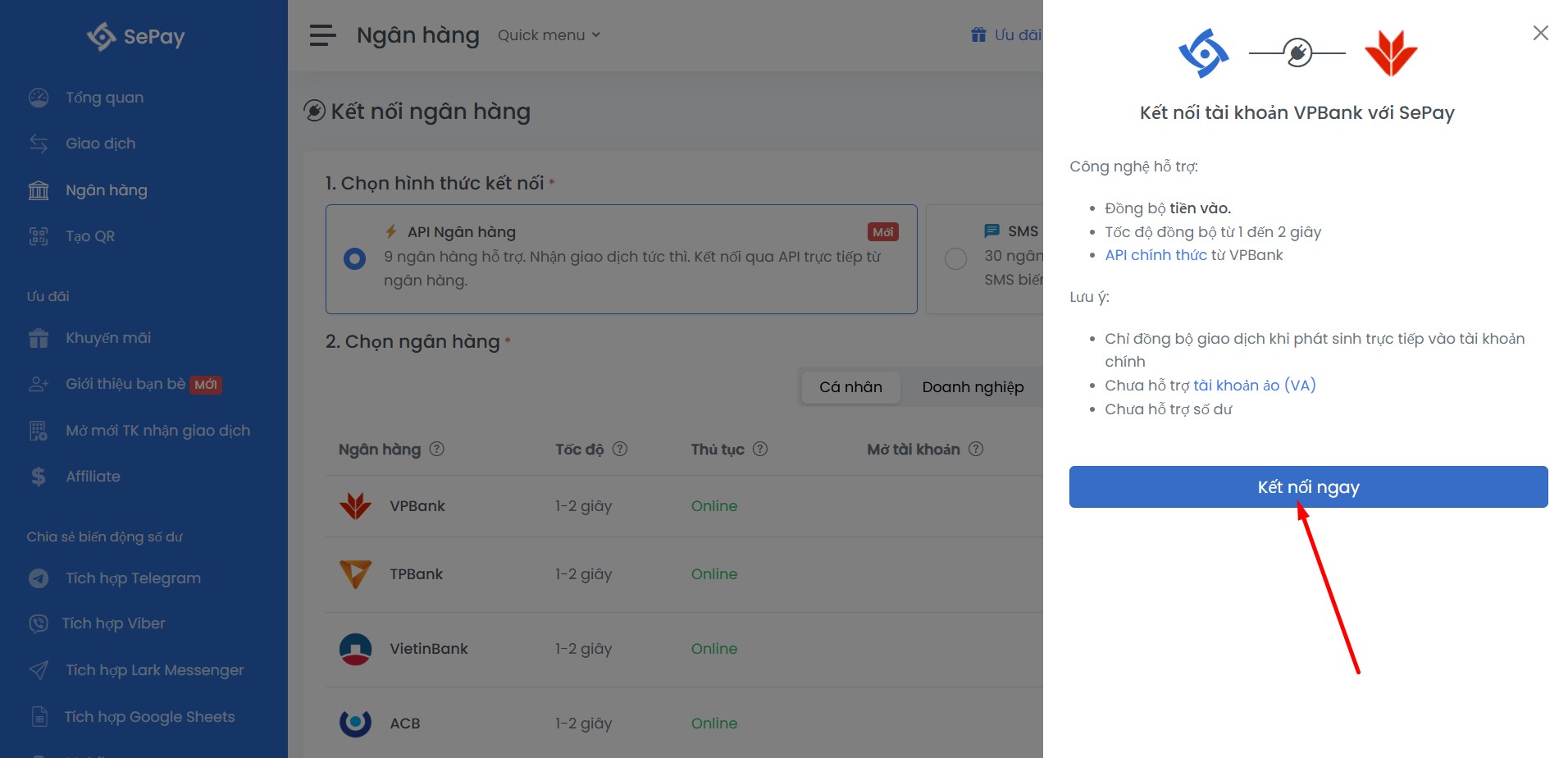Click the SePay logo in connection panel
Viewport: 1568px width, 758px height.
click(1204, 53)
